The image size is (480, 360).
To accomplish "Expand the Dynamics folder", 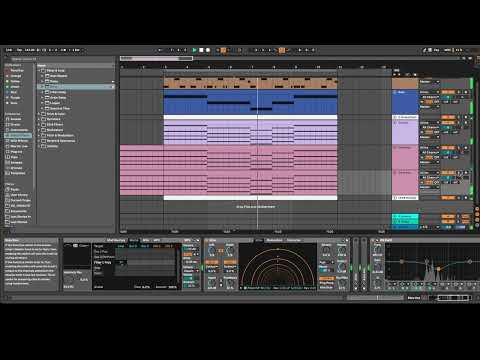I will [39, 119].
